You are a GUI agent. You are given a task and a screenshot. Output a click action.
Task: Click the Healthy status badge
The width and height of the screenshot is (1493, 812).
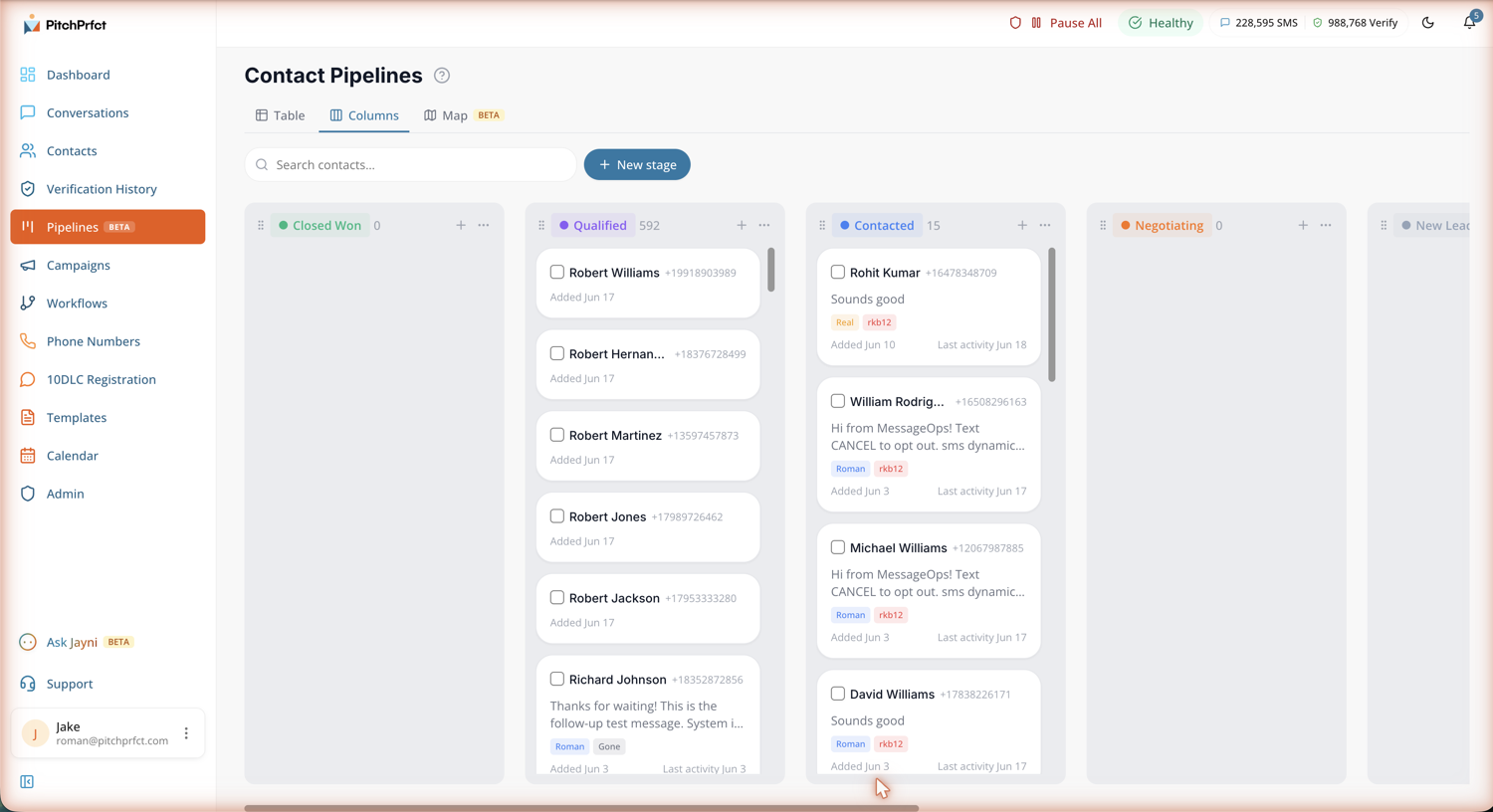1161,23
